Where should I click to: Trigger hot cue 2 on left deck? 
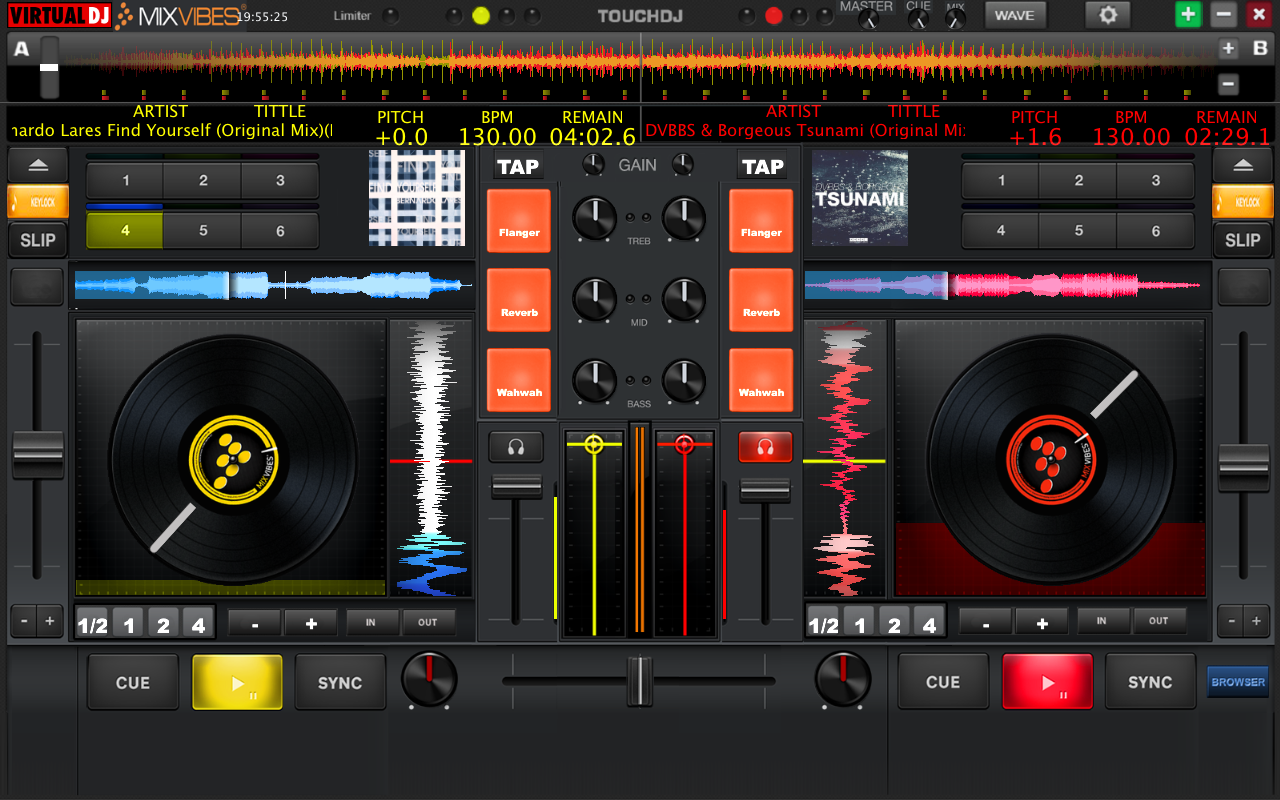tap(203, 181)
